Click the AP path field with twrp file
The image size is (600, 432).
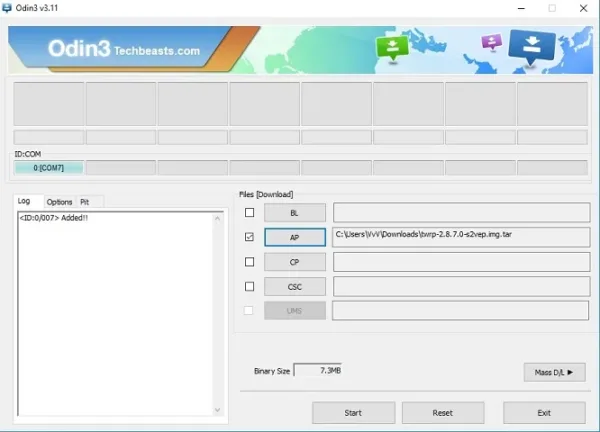(461, 237)
